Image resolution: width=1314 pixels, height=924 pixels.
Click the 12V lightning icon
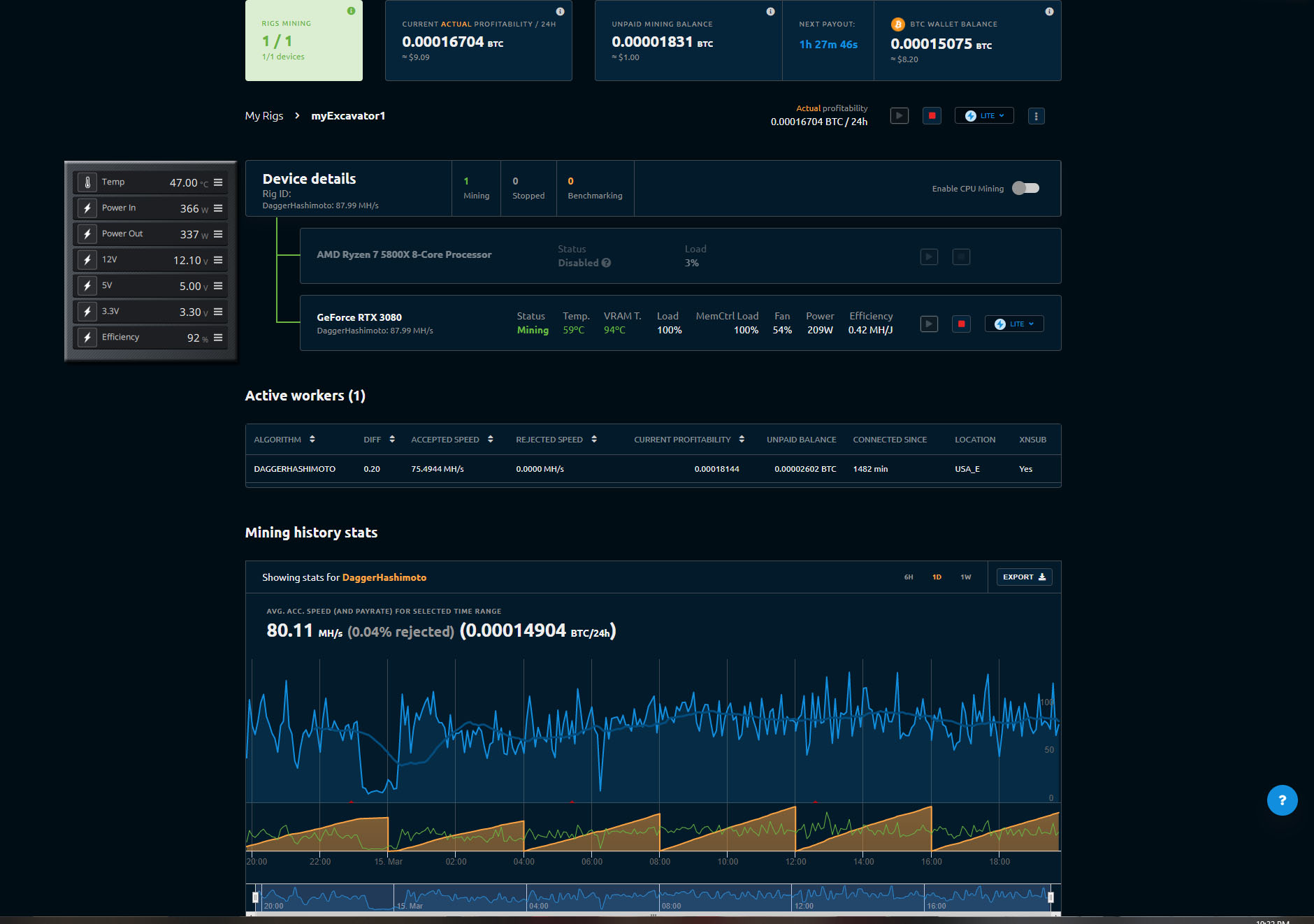click(x=87, y=260)
